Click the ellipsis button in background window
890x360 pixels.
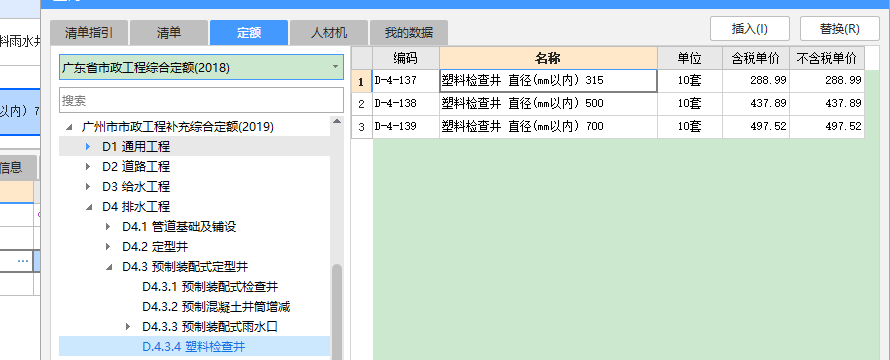coord(23,261)
